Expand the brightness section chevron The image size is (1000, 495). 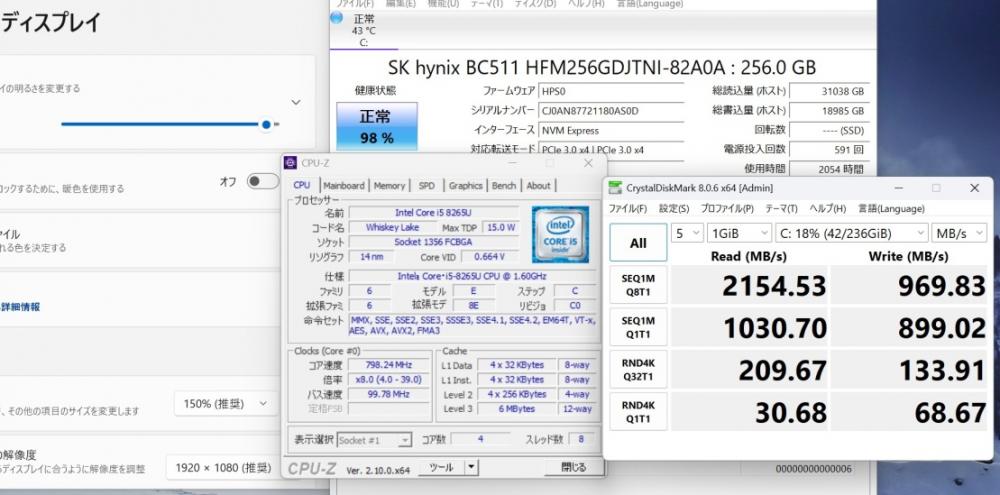(296, 102)
